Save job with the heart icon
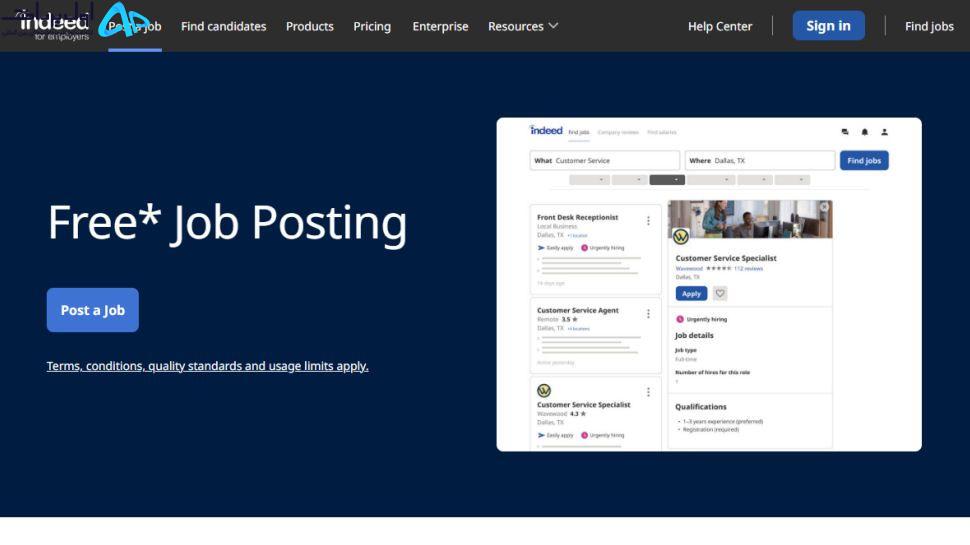This screenshot has width=970, height=545. tap(720, 294)
